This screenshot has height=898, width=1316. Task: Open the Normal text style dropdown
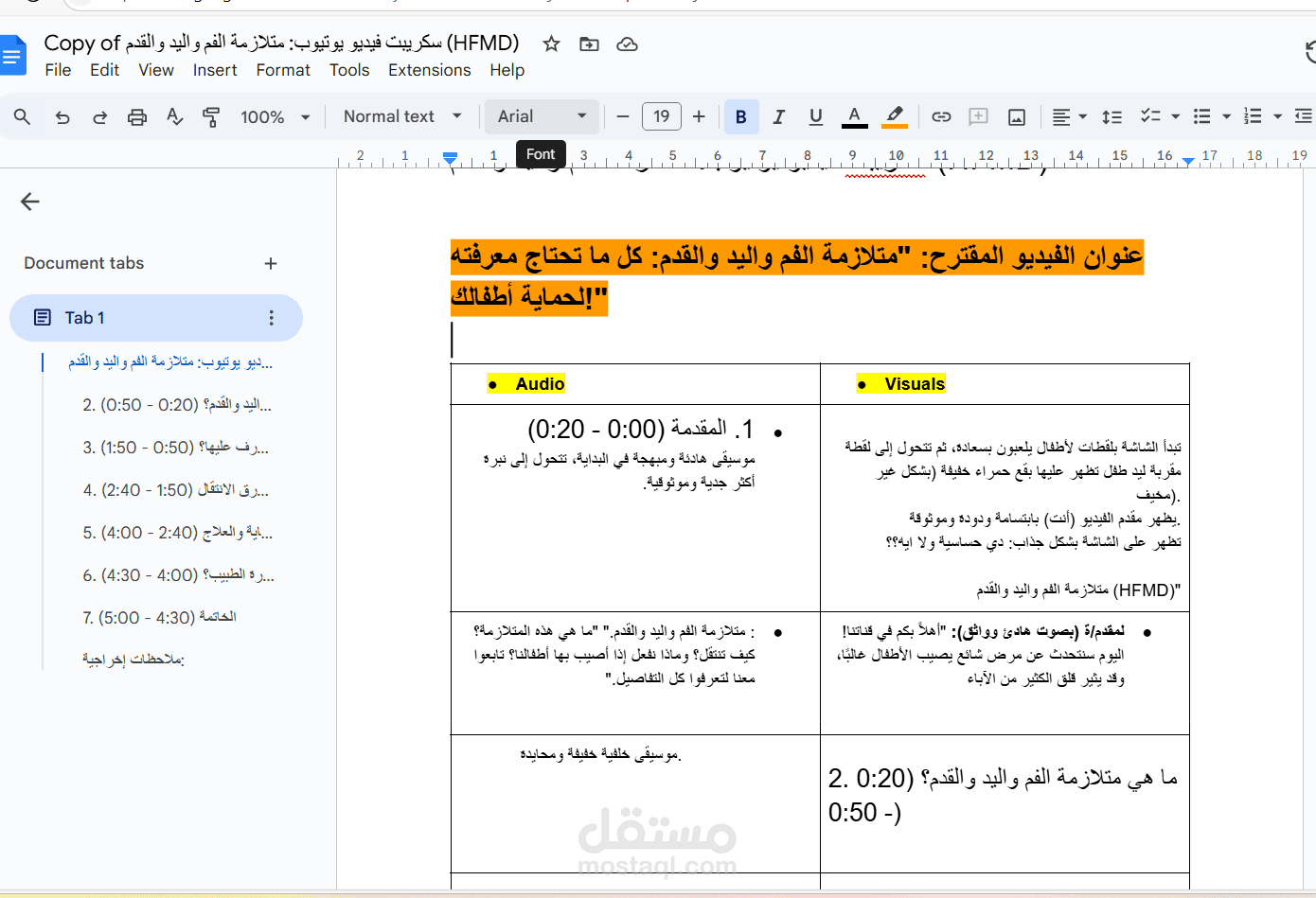pyautogui.click(x=402, y=116)
